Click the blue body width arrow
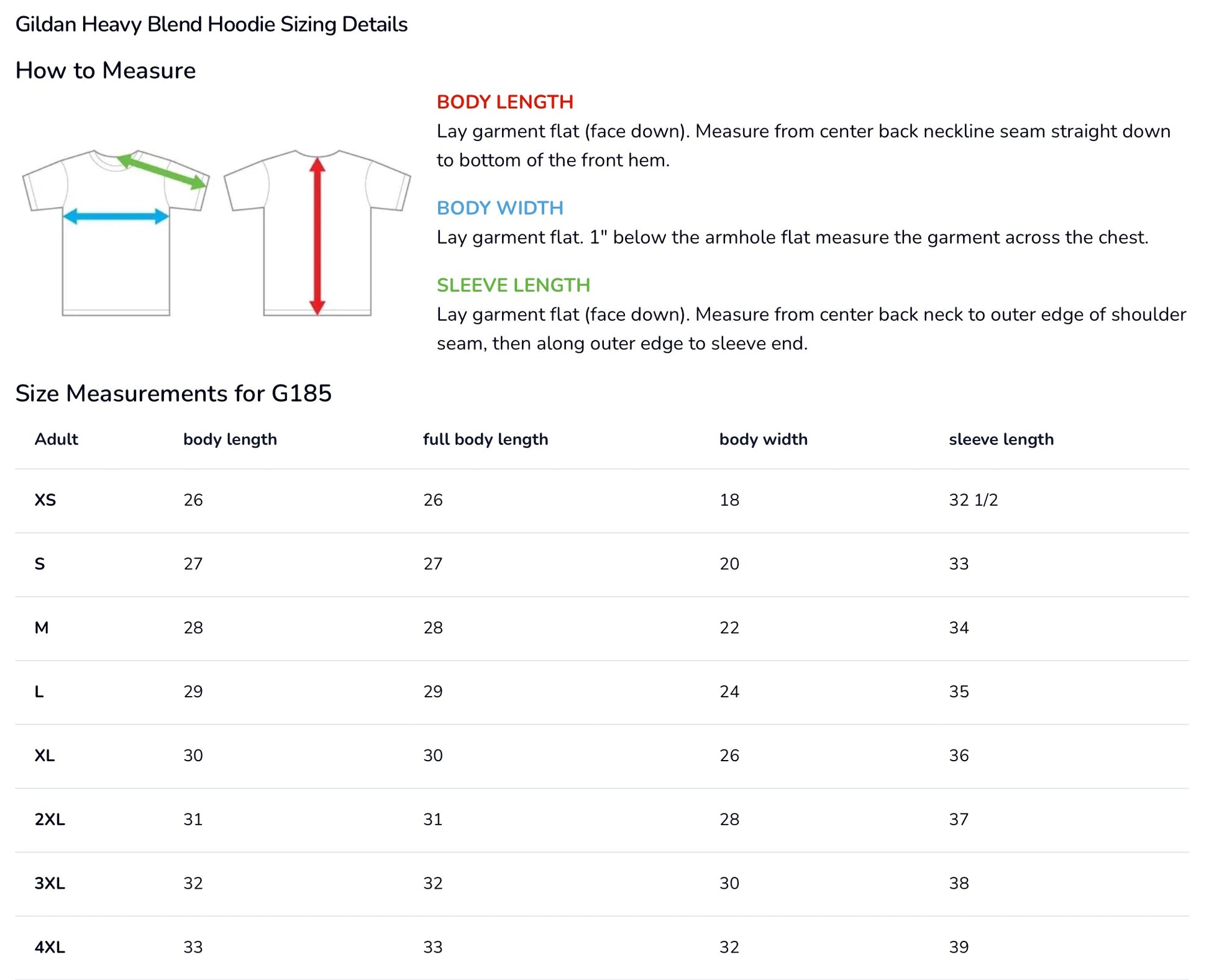Viewport: 1209px width, 980px height. pos(116,216)
